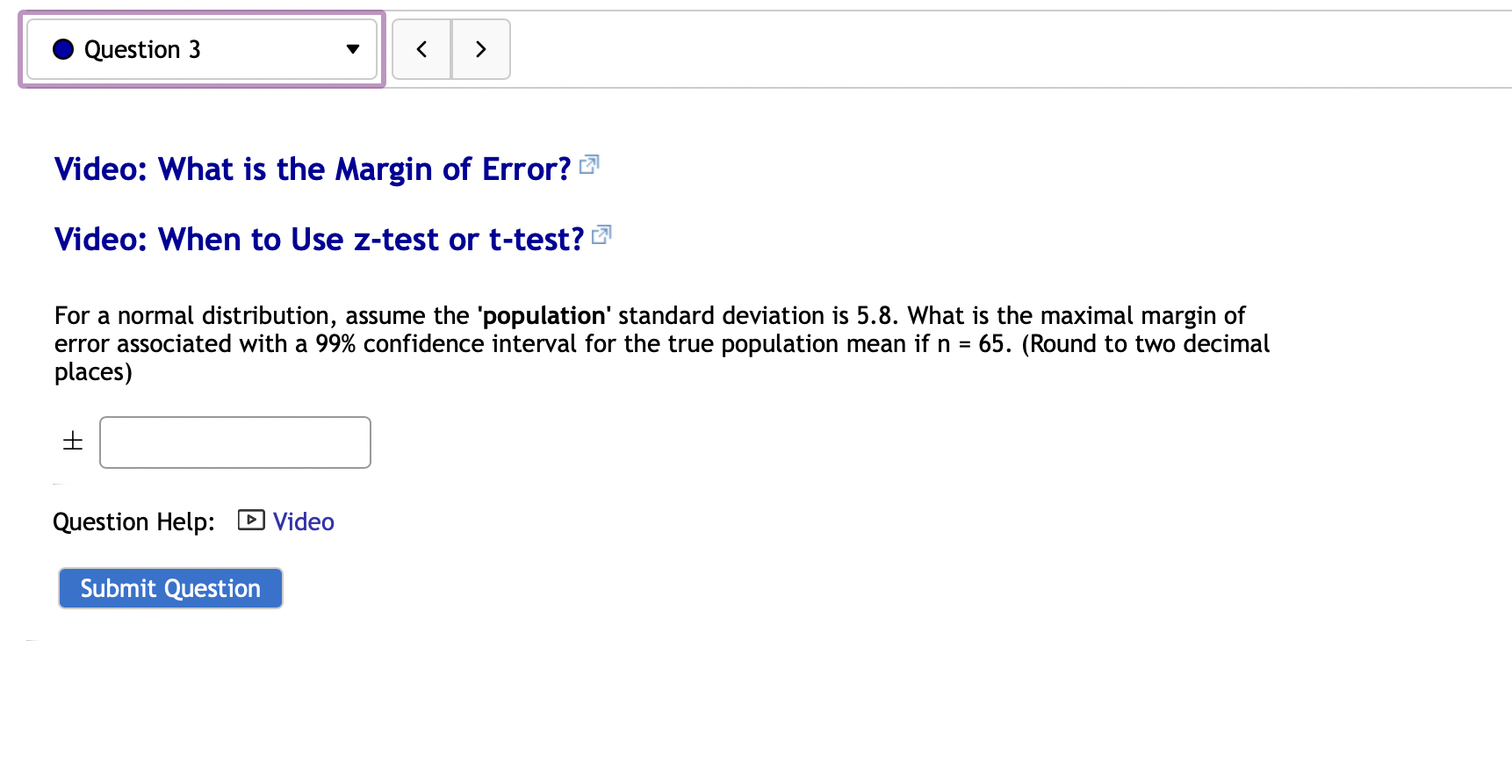Click the plus-minus symbol beside the answer box

pyautogui.click(x=71, y=441)
